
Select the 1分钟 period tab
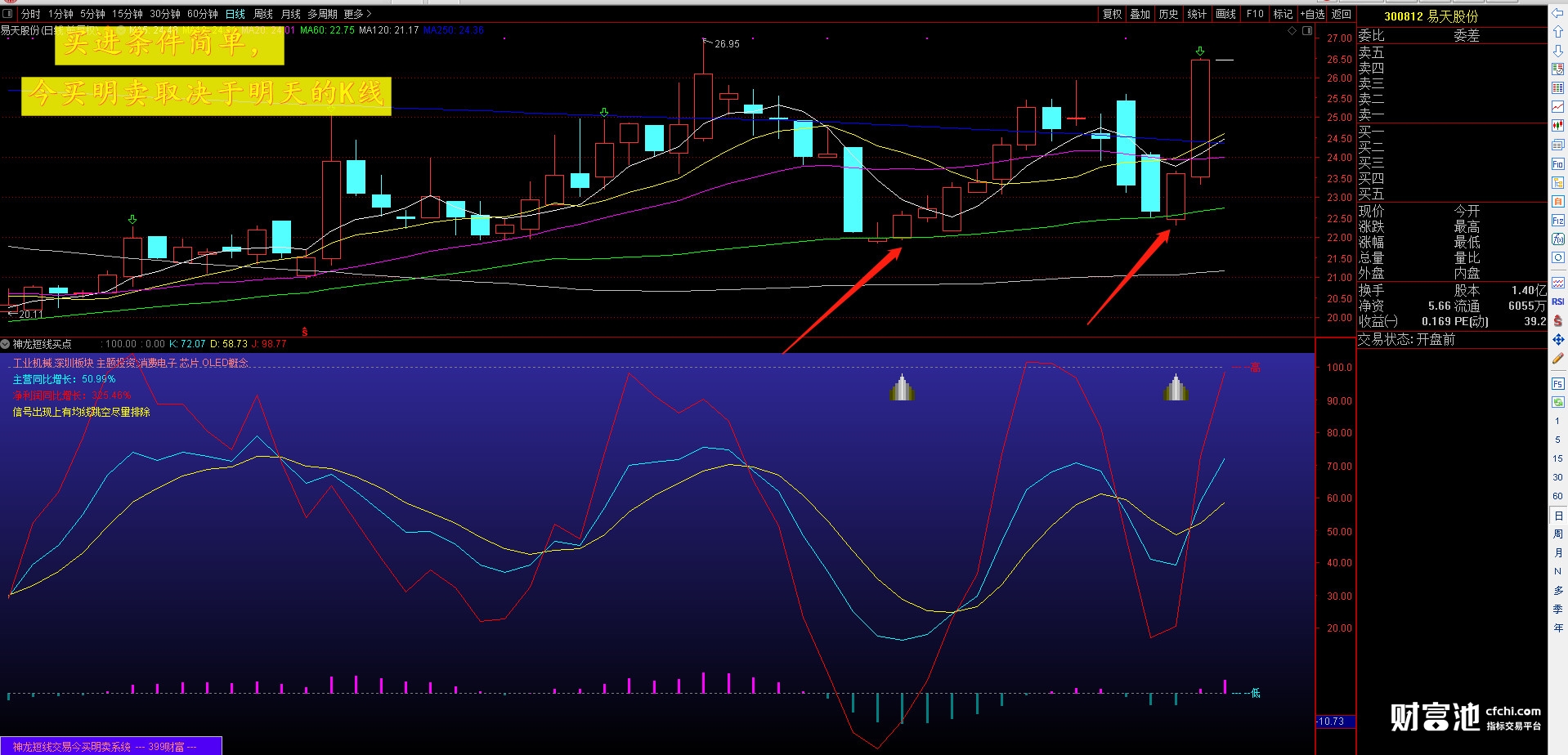(x=60, y=14)
